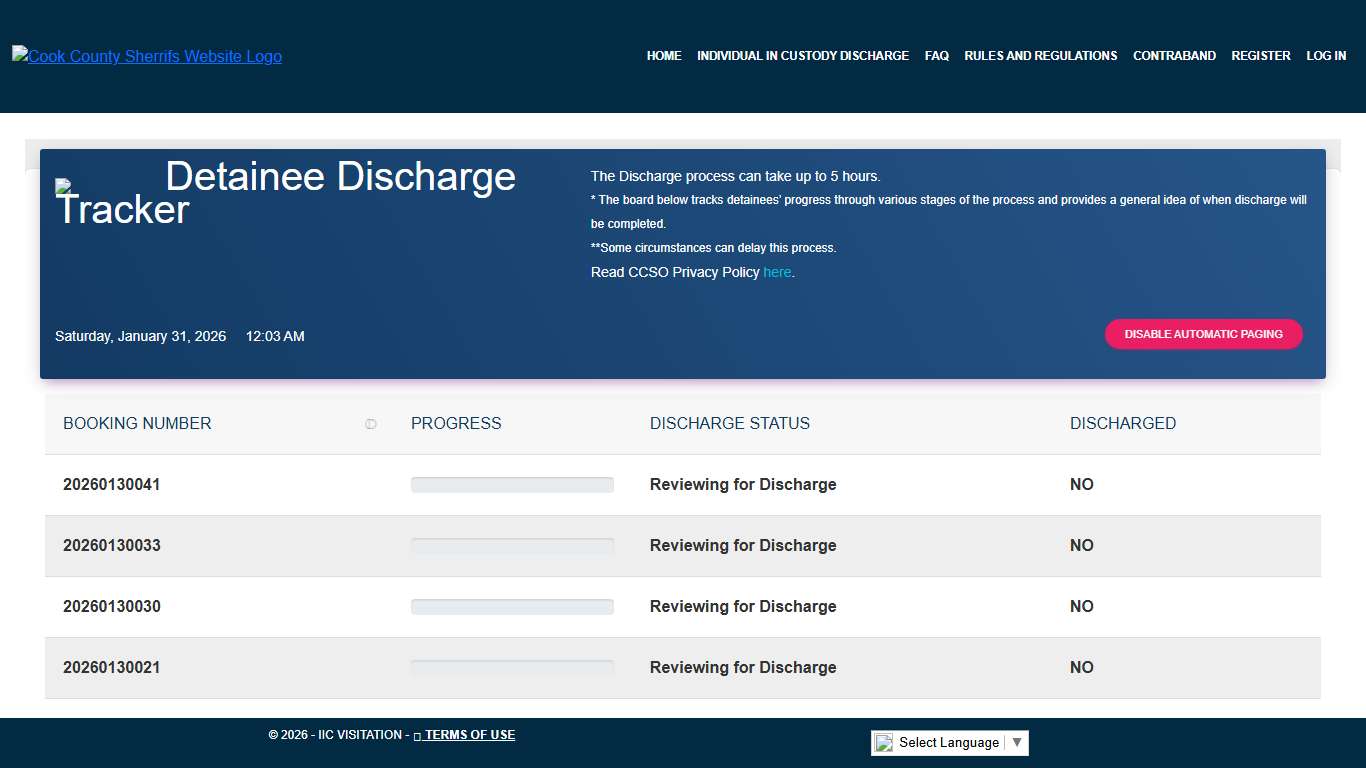Click the search icon beside BOOKING NUMBER
The image size is (1366, 768).
click(x=371, y=423)
